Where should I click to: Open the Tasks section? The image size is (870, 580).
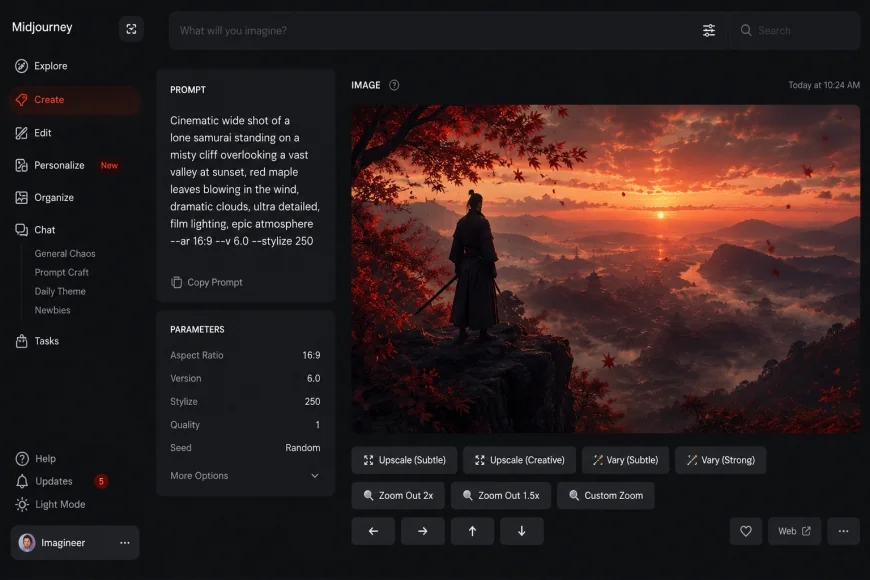pos(37,341)
